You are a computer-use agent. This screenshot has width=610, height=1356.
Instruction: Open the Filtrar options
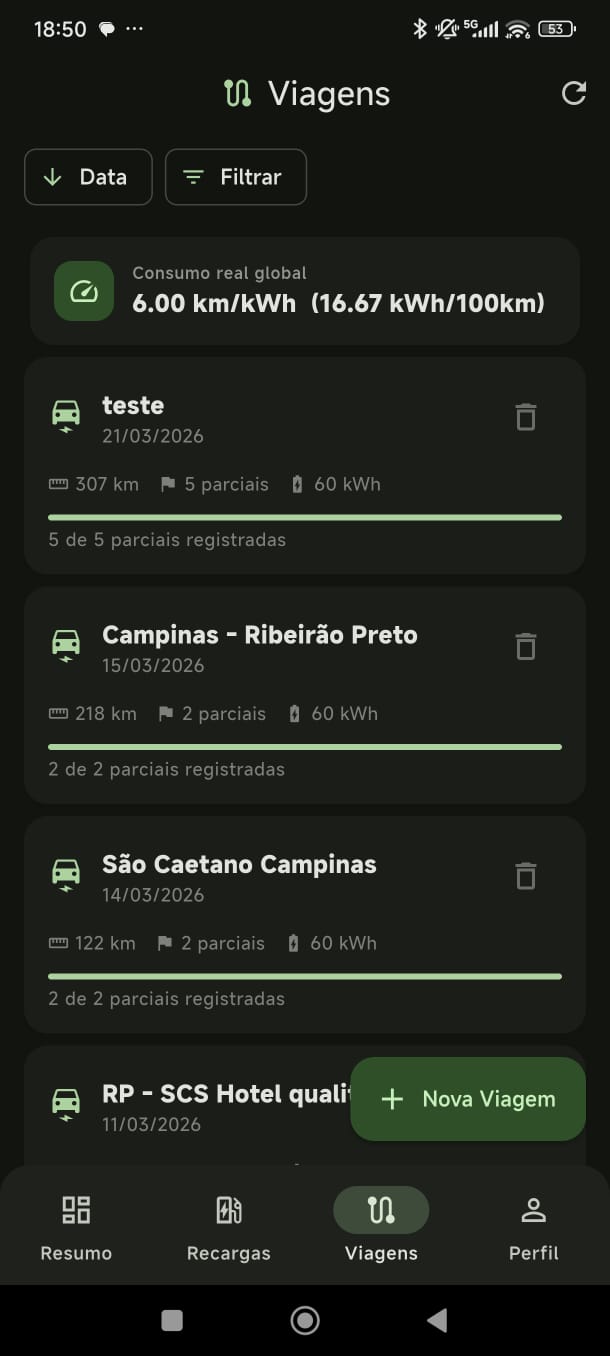coord(235,176)
